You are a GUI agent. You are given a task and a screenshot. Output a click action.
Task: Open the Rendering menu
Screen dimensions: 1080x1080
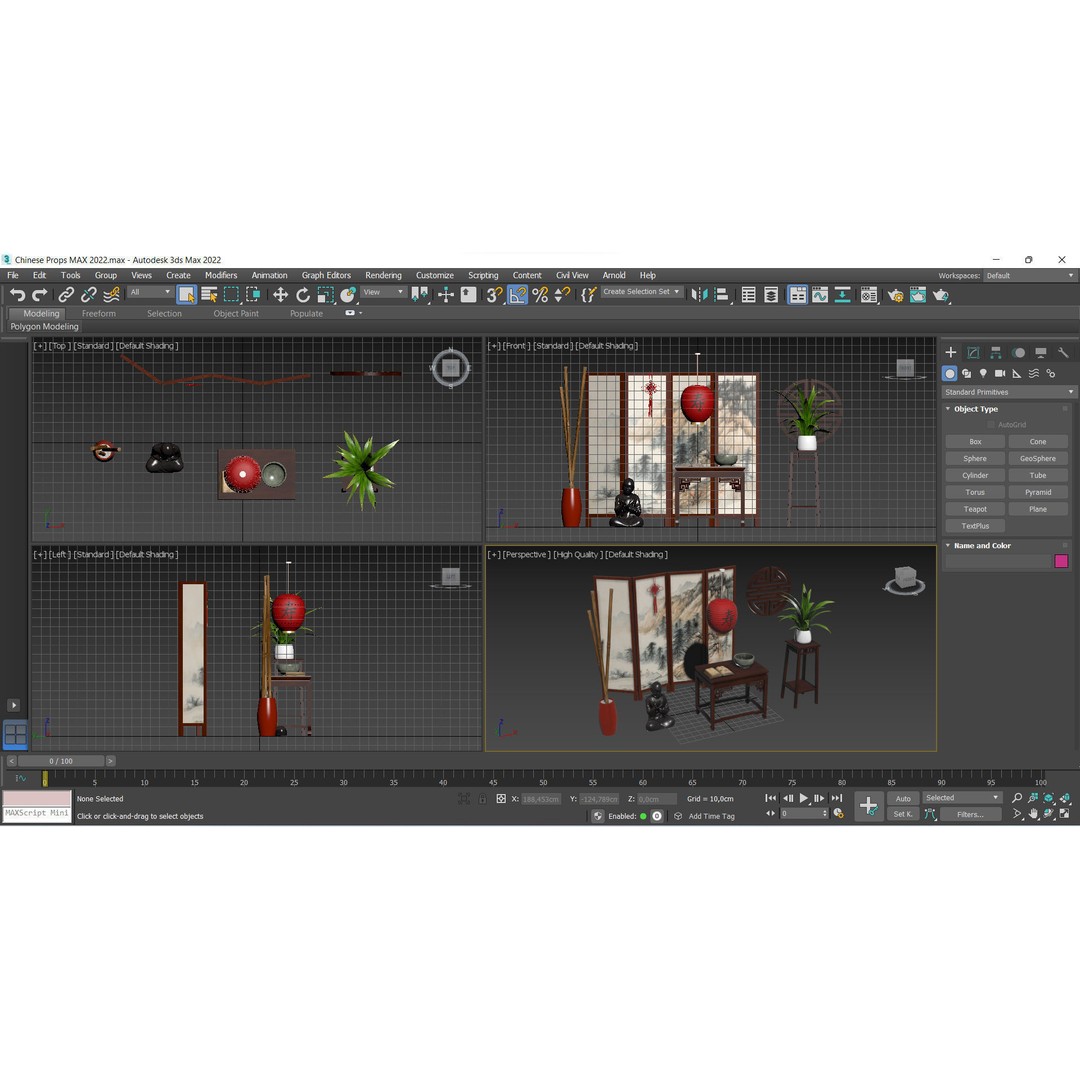[x=383, y=275]
